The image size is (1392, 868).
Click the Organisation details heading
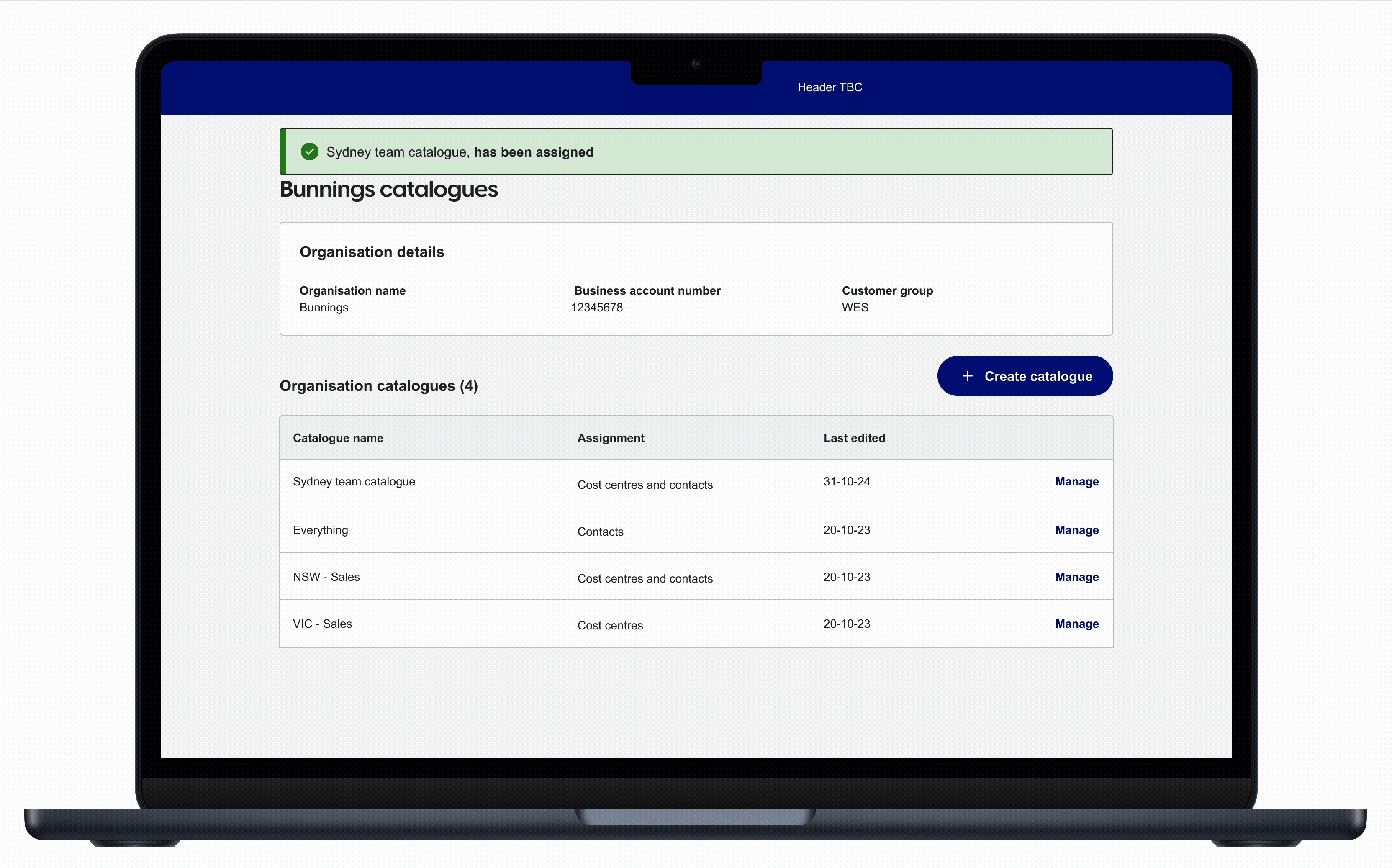[x=372, y=252]
